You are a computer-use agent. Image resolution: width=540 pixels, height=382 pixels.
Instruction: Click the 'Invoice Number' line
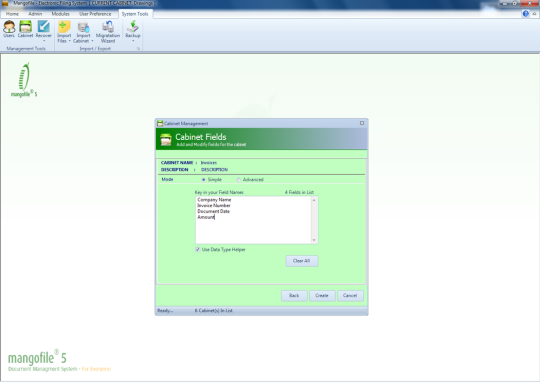(x=214, y=206)
